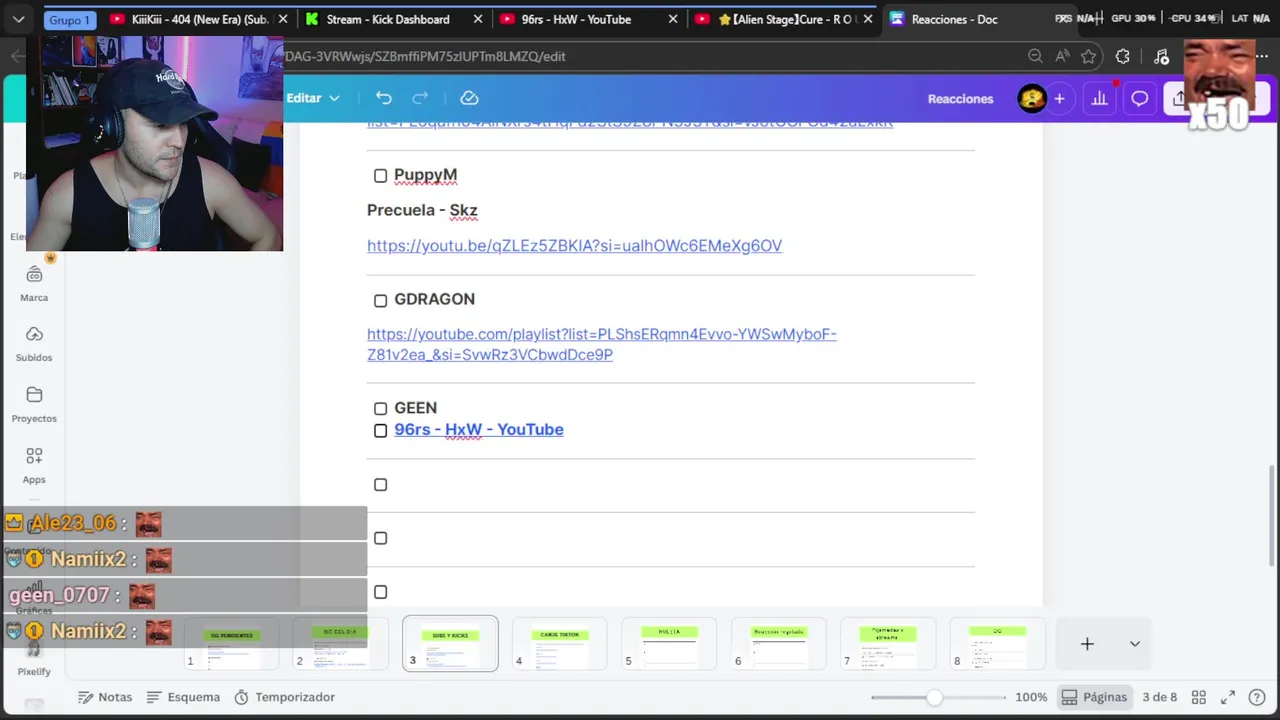Click the document vertical scrollbar
This screenshot has width=1280, height=720.
(x=1272, y=517)
